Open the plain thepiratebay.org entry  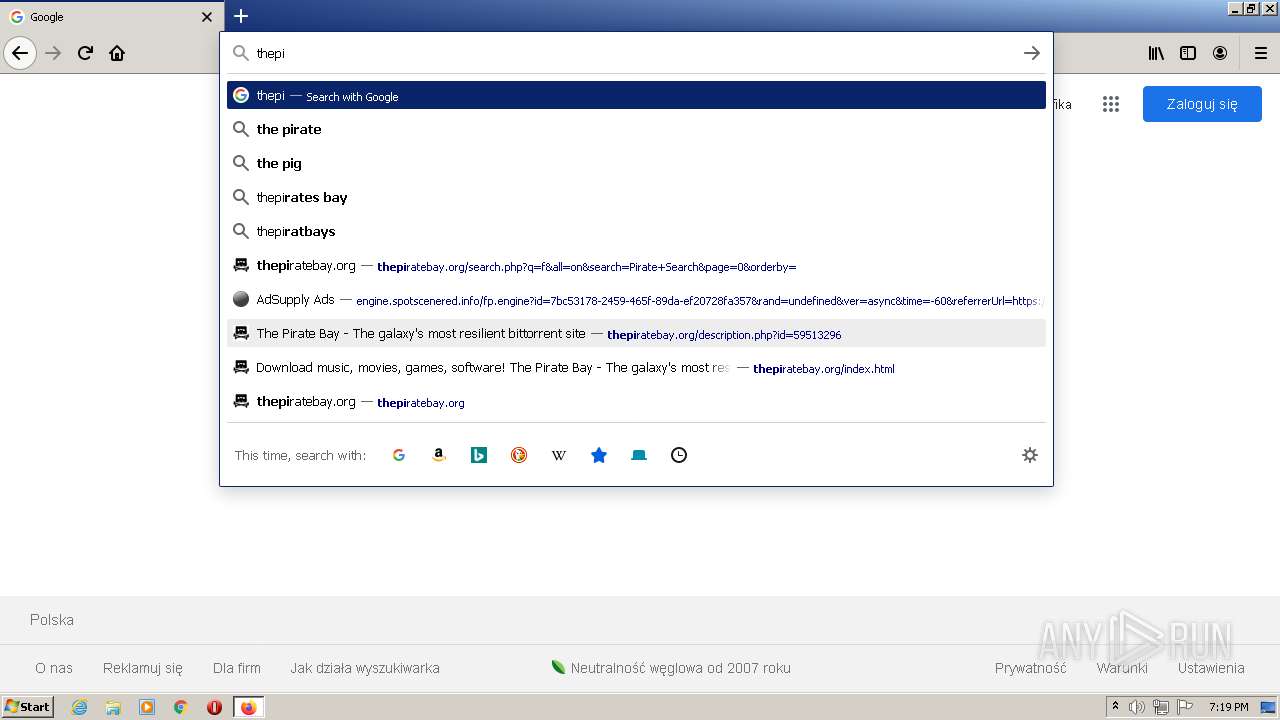point(636,401)
